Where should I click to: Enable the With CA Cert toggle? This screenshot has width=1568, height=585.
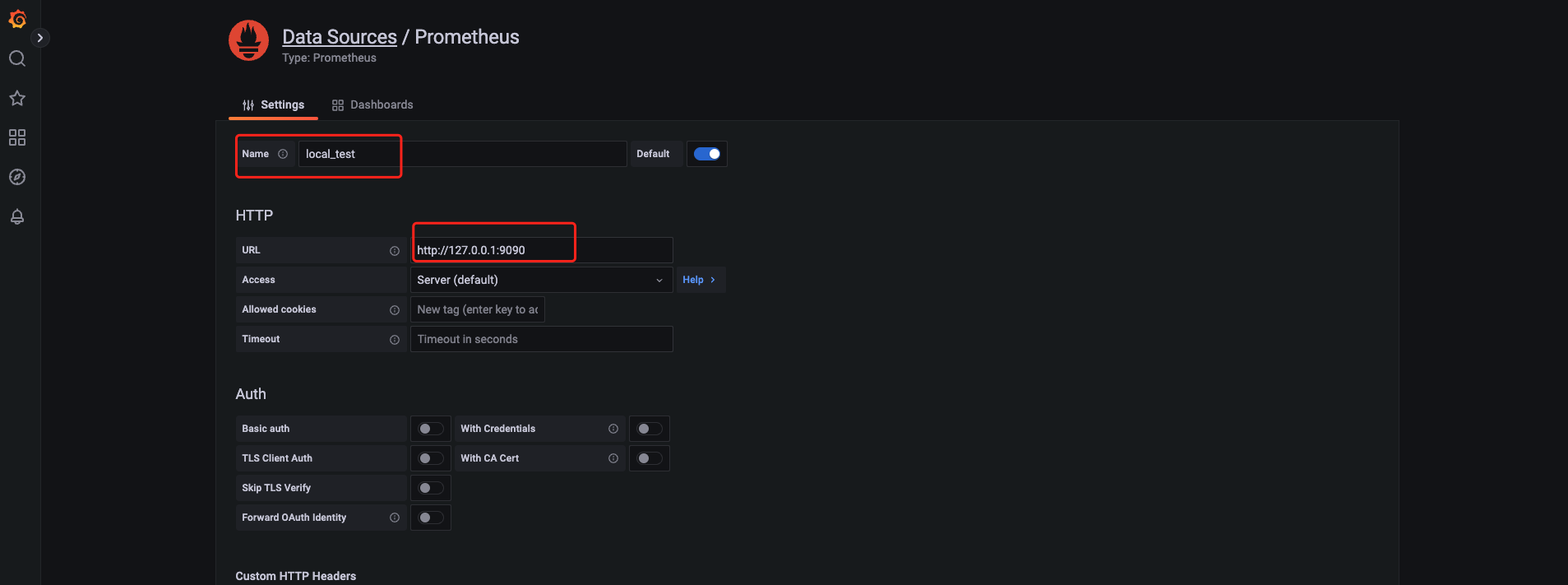650,458
